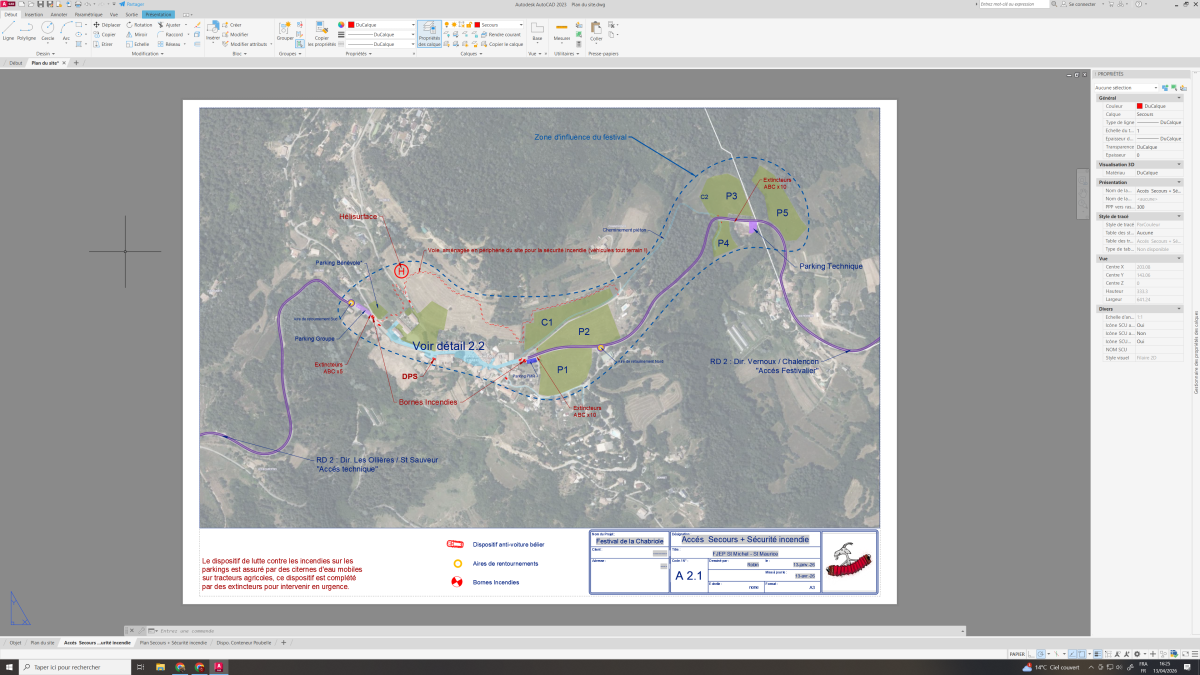
Task: Open the Secours layer dropdown
Action: [498, 24]
